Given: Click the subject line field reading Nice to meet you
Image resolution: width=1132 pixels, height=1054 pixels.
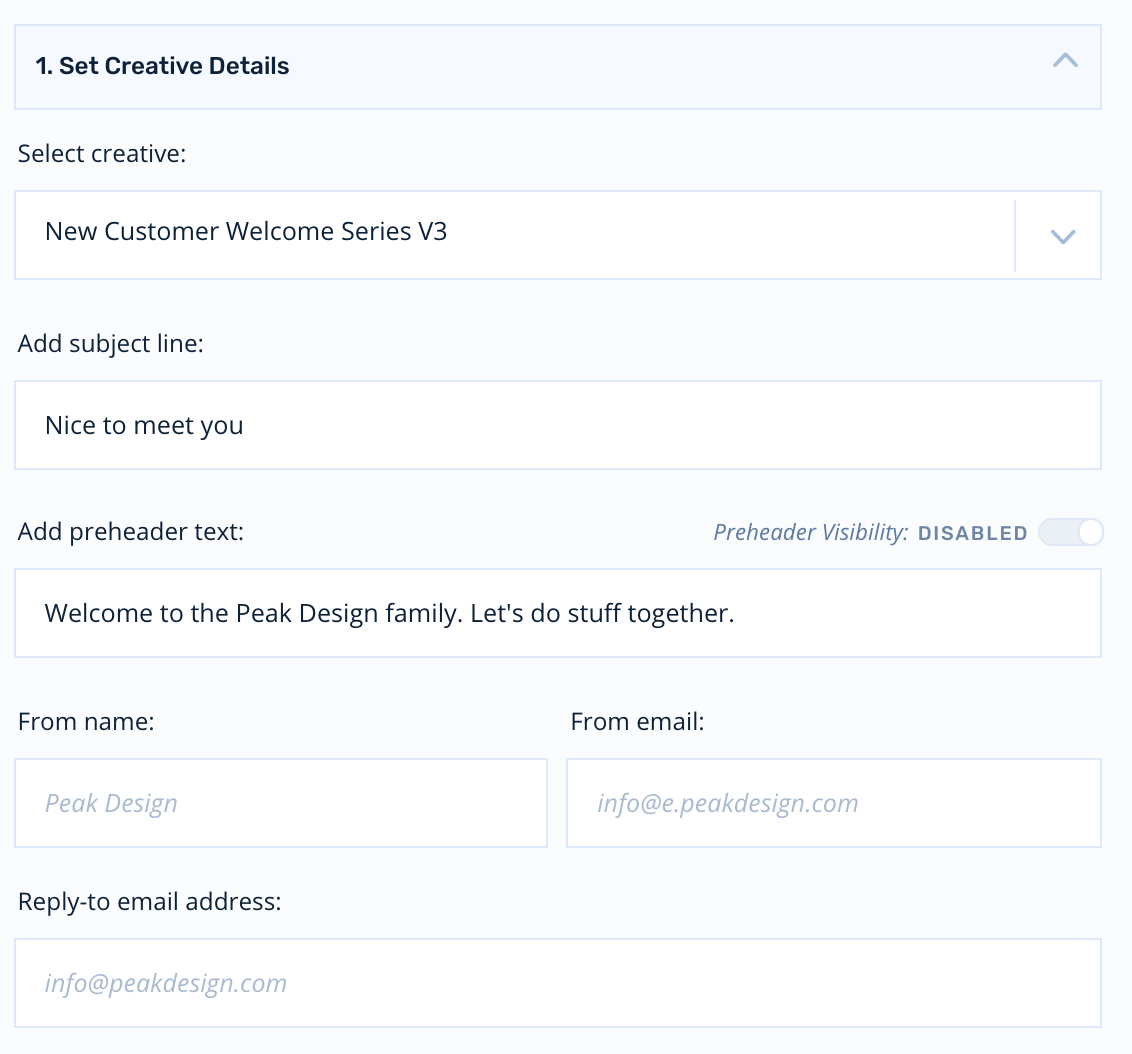Looking at the screenshot, I should pos(558,425).
